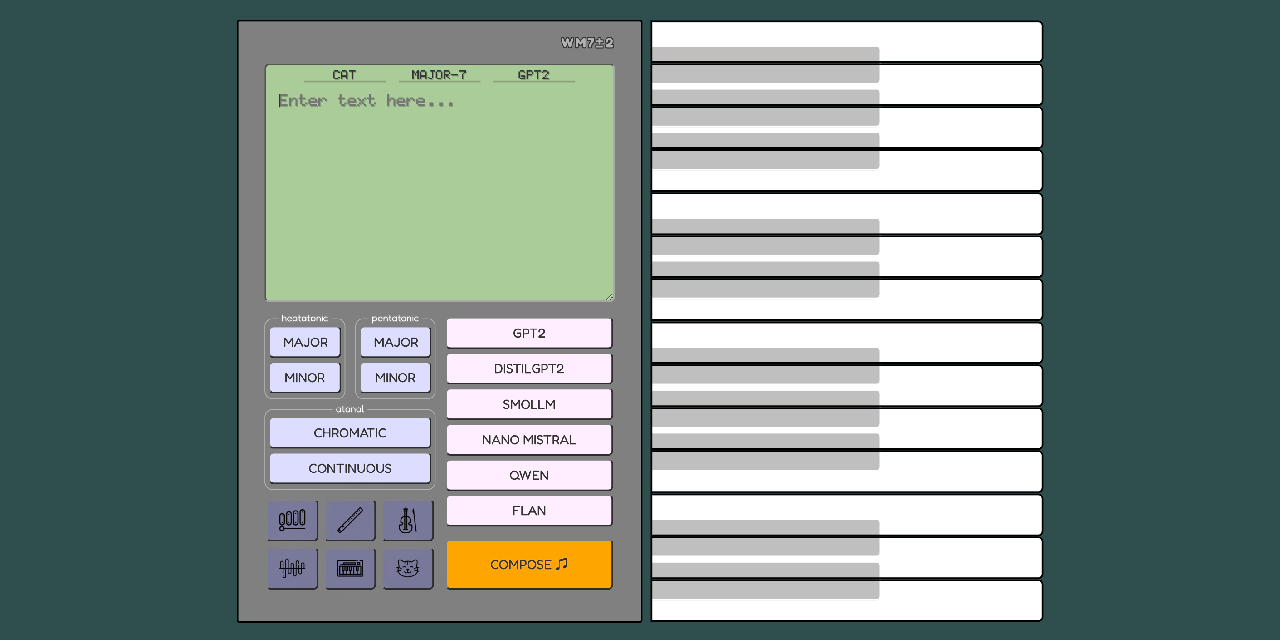Select the xylophone instrument icon
The height and width of the screenshot is (640, 1280).
[x=292, y=520]
